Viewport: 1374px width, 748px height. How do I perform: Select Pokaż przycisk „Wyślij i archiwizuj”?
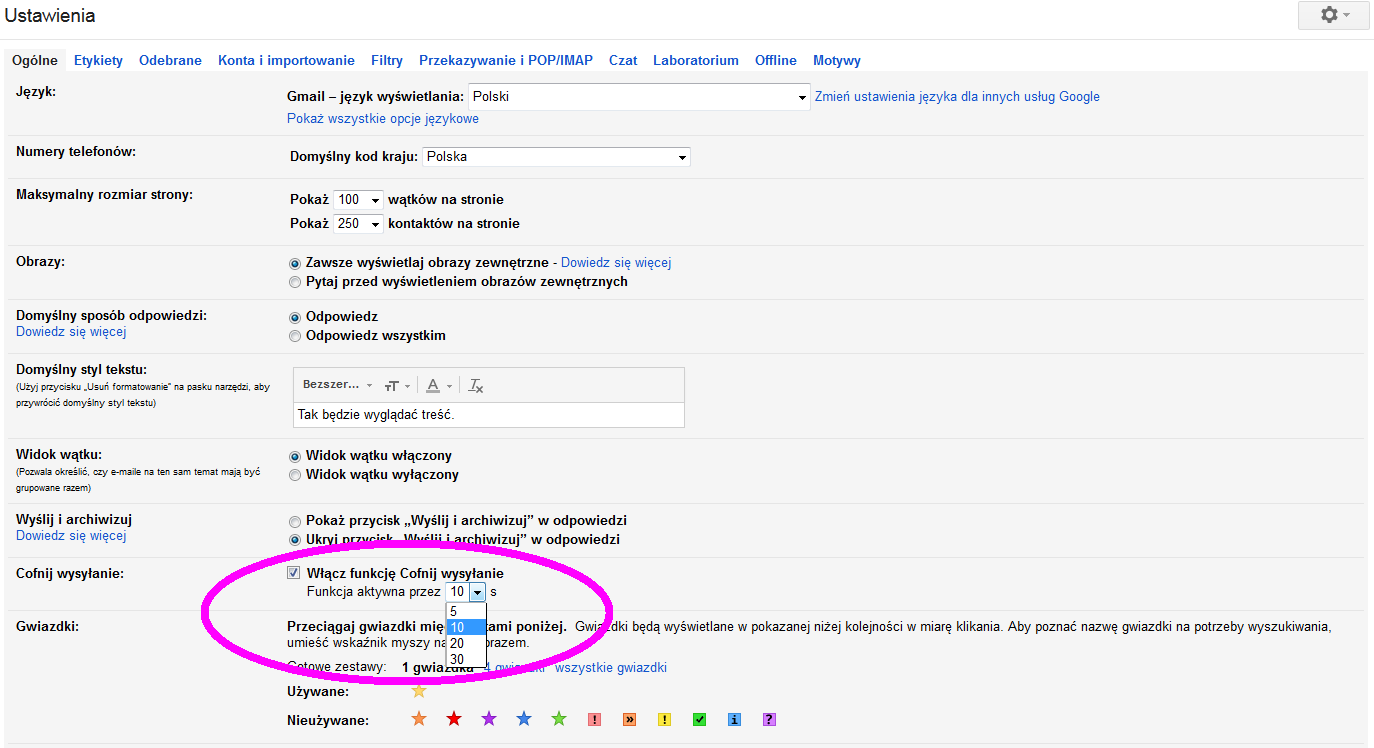294,521
